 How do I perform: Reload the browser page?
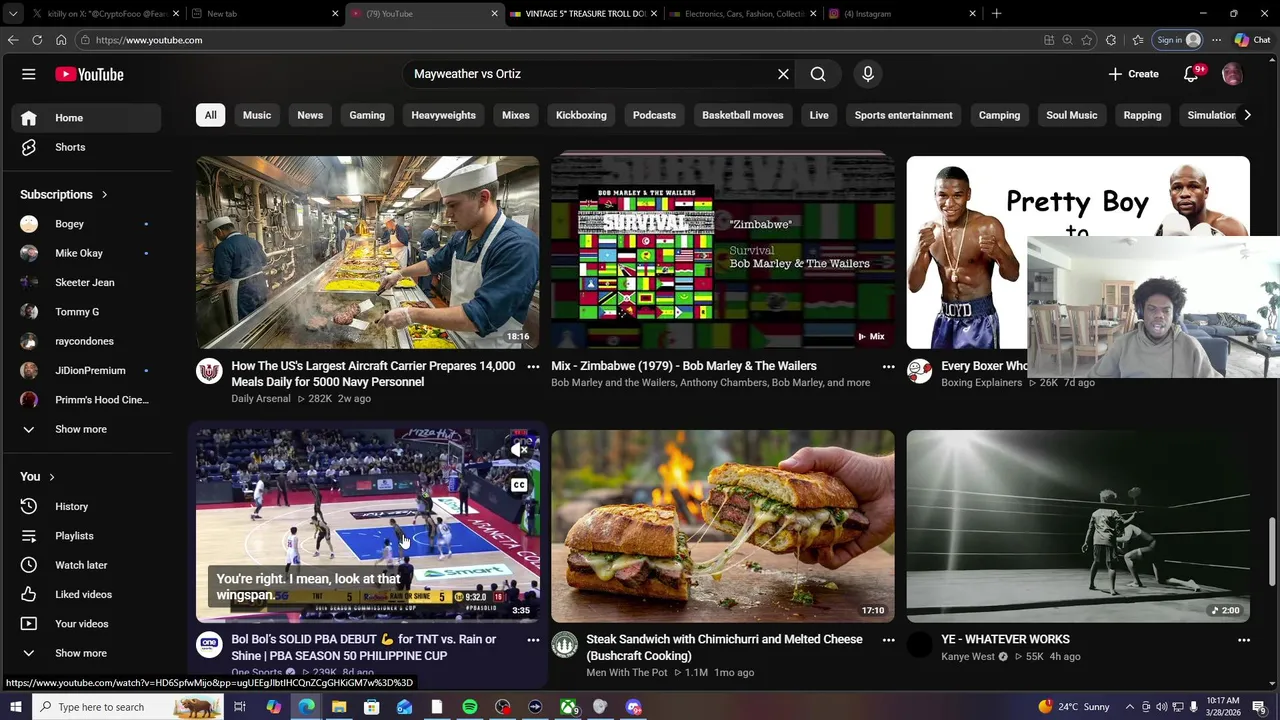click(x=37, y=40)
